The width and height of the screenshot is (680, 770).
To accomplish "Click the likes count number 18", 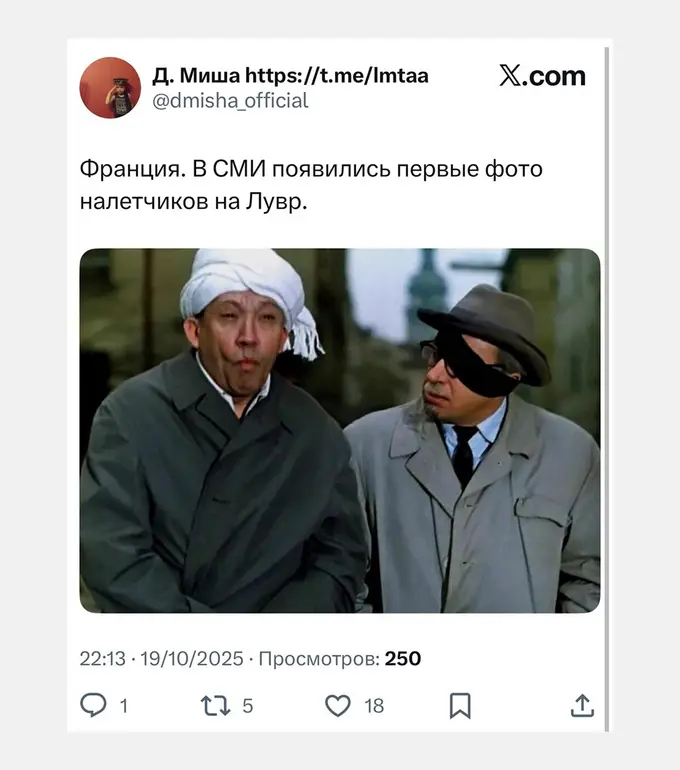I will click(374, 706).
